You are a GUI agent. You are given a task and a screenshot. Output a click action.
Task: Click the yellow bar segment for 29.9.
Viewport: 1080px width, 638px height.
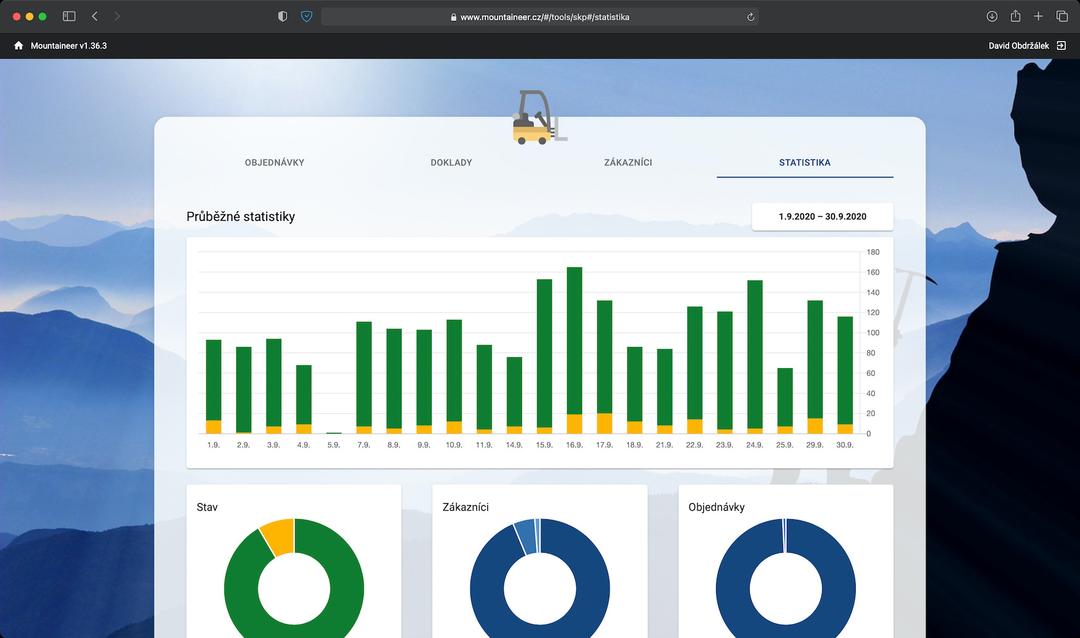(815, 426)
